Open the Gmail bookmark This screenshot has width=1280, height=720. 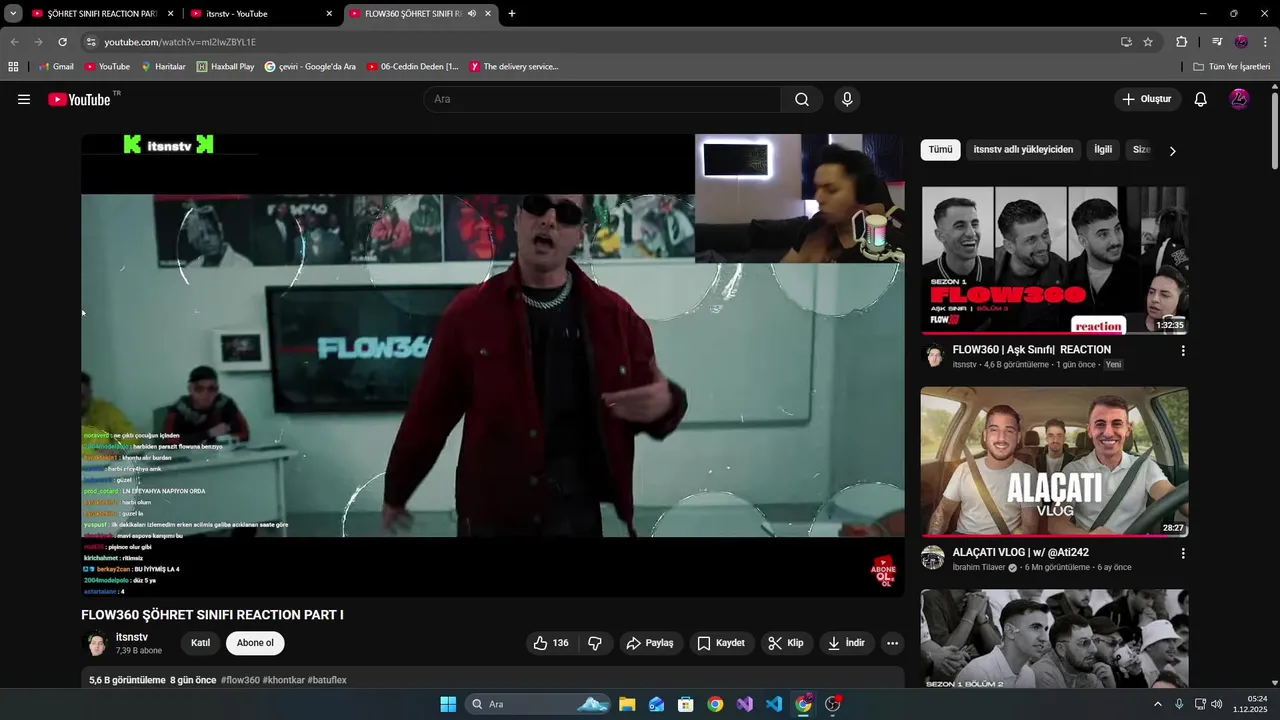click(x=56, y=67)
